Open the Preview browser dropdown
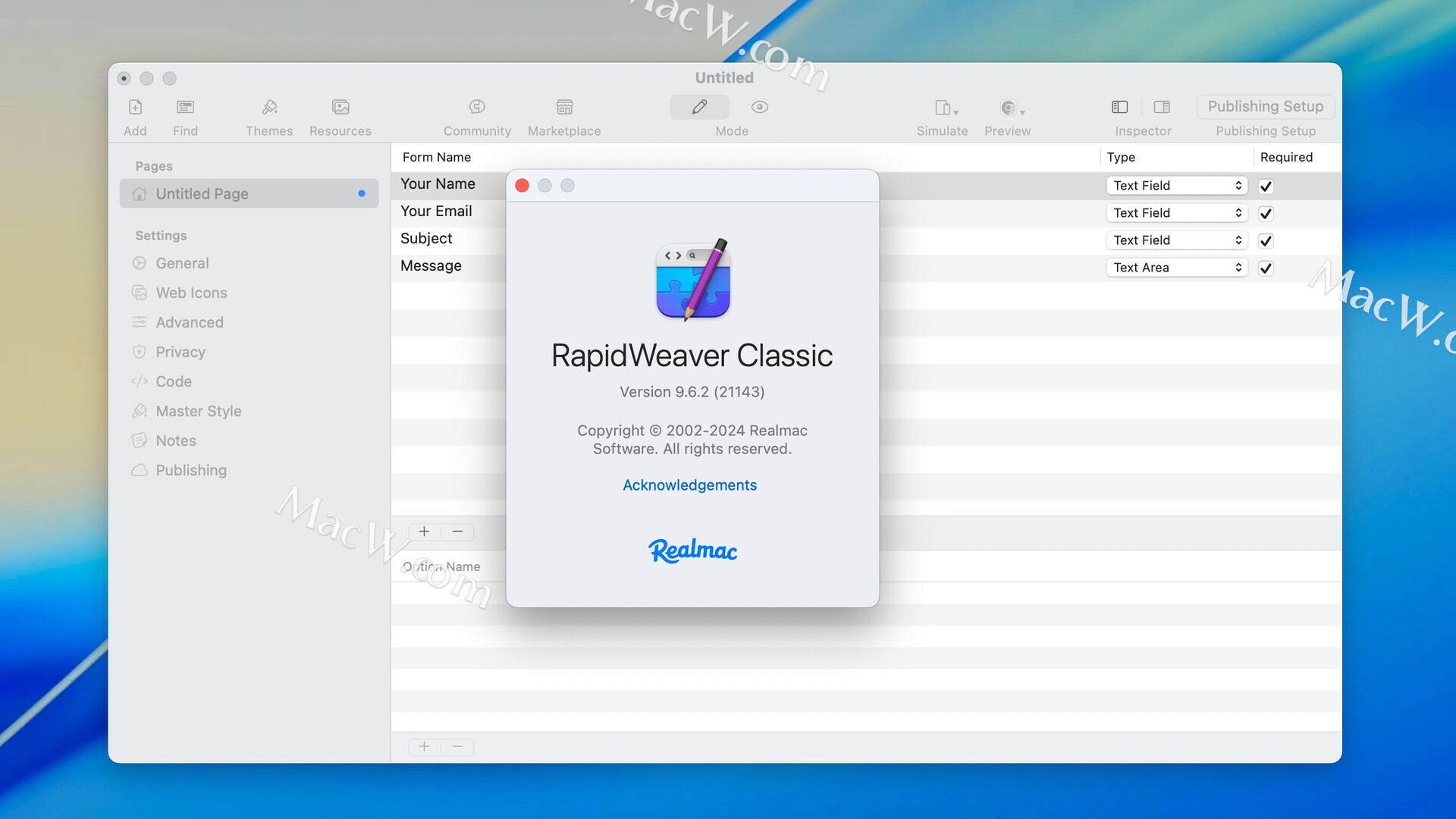The height and width of the screenshot is (819, 1456). (1012, 108)
